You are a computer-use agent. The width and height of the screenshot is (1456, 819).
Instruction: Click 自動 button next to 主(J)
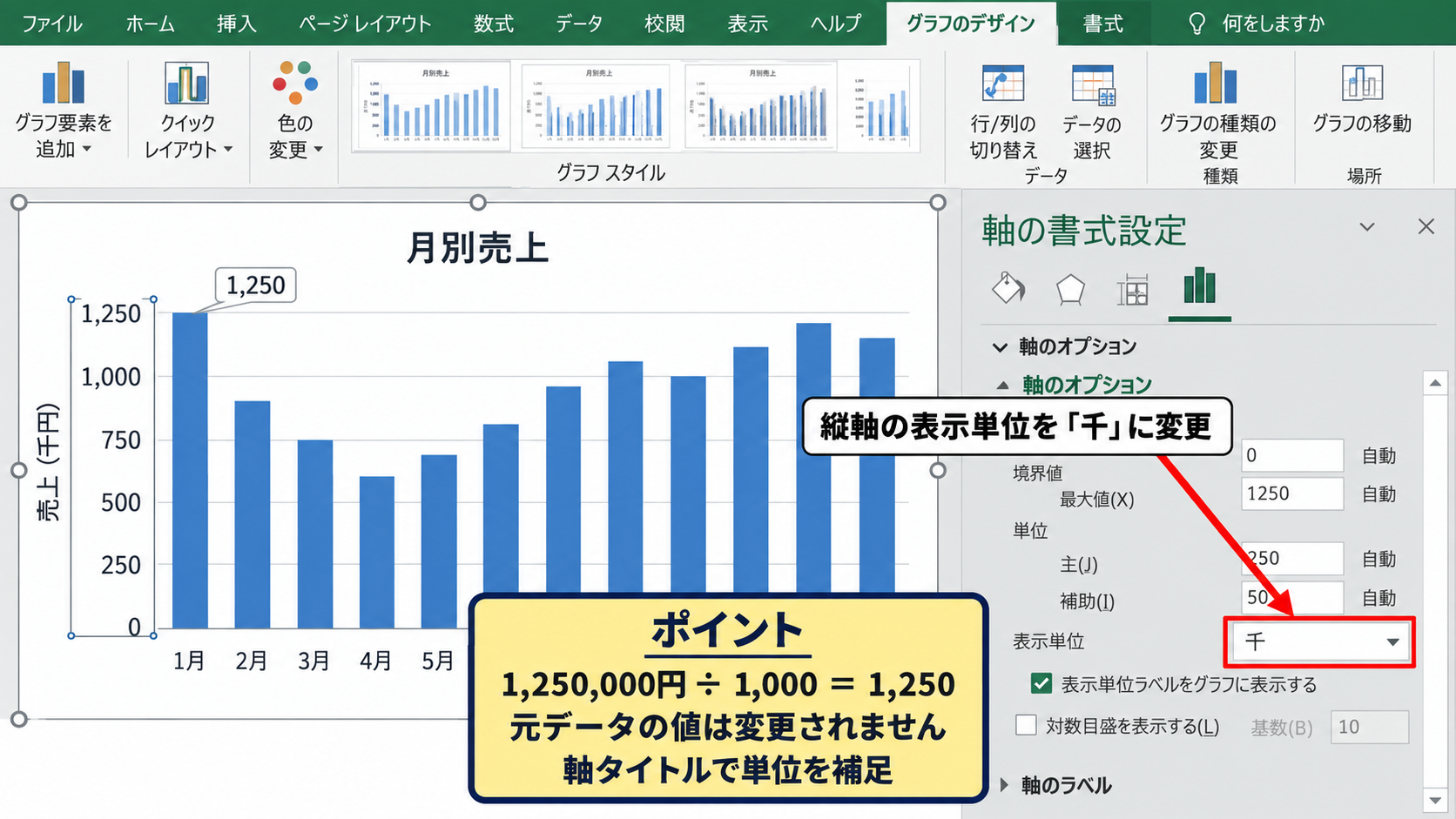pyautogui.click(x=1379, y=559)
